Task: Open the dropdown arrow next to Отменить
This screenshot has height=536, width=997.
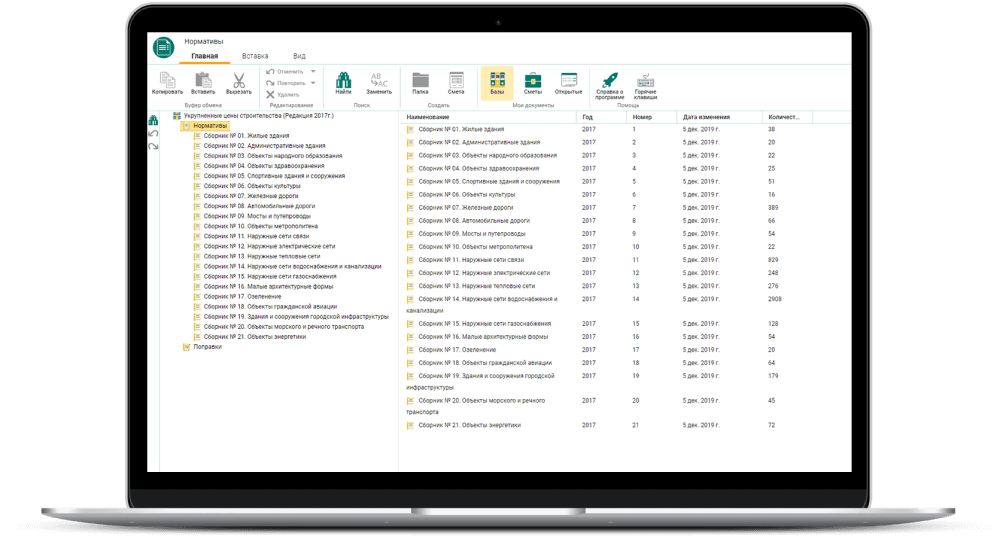Action: 313,71
